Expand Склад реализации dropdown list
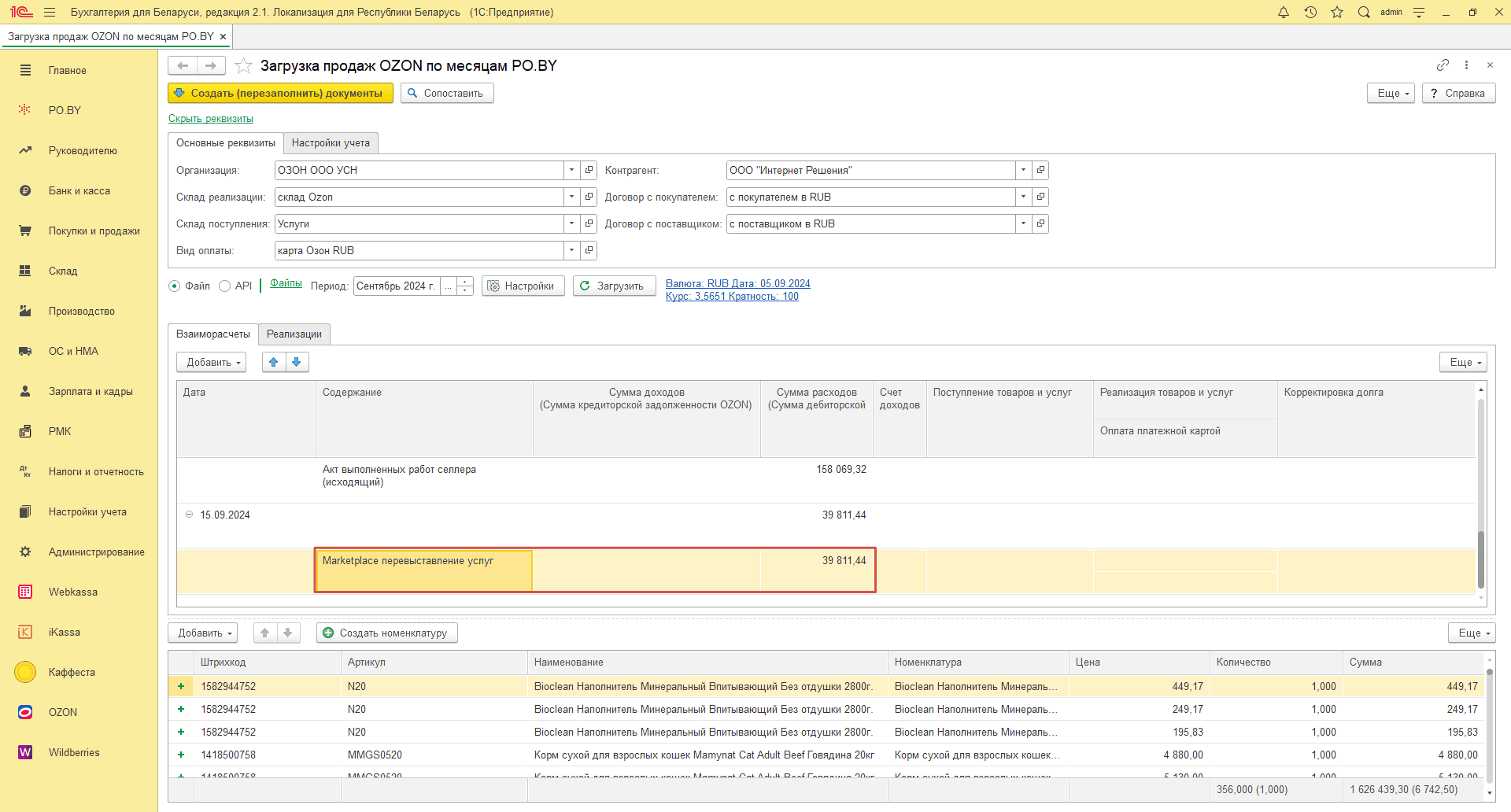The image size is (1511, 812). point(572,197)
